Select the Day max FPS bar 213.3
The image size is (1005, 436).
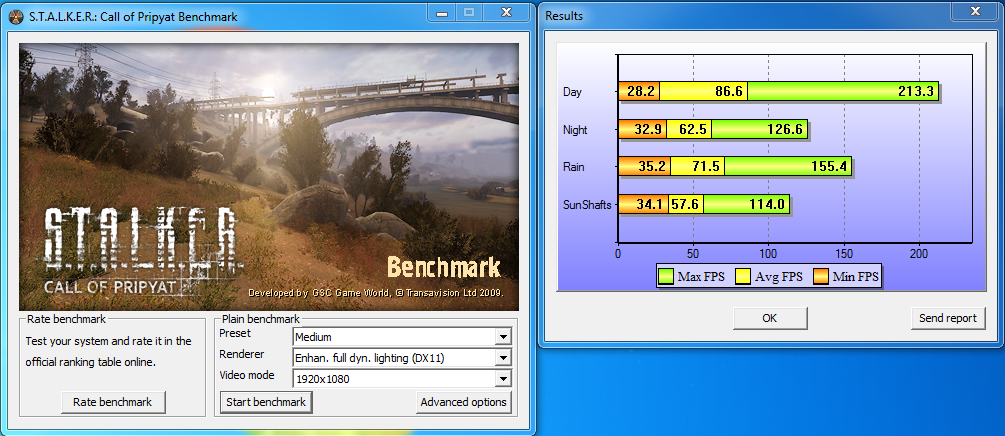(842, 92)
